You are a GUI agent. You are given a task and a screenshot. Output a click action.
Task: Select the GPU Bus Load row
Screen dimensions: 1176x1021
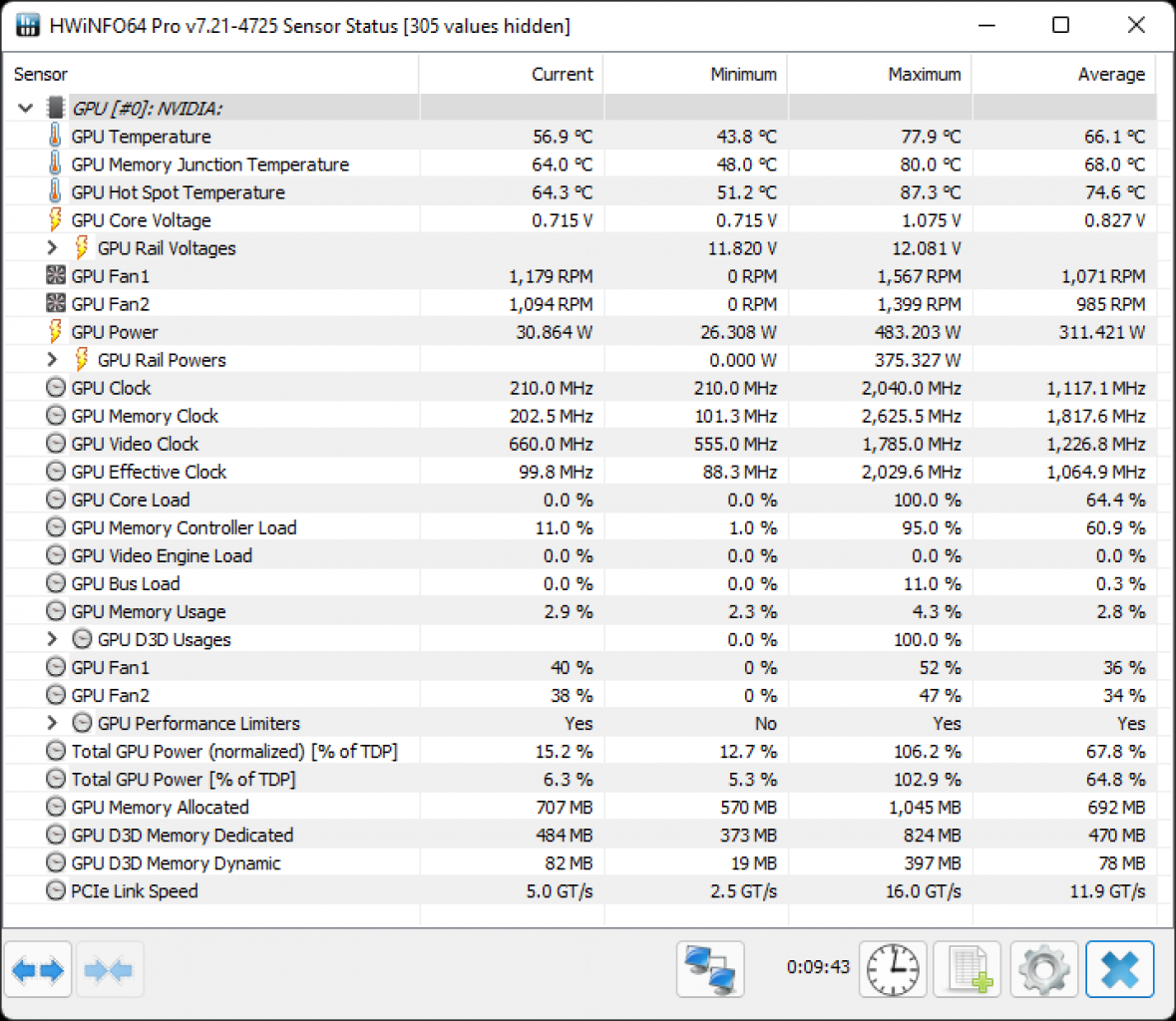coord(580,583)
